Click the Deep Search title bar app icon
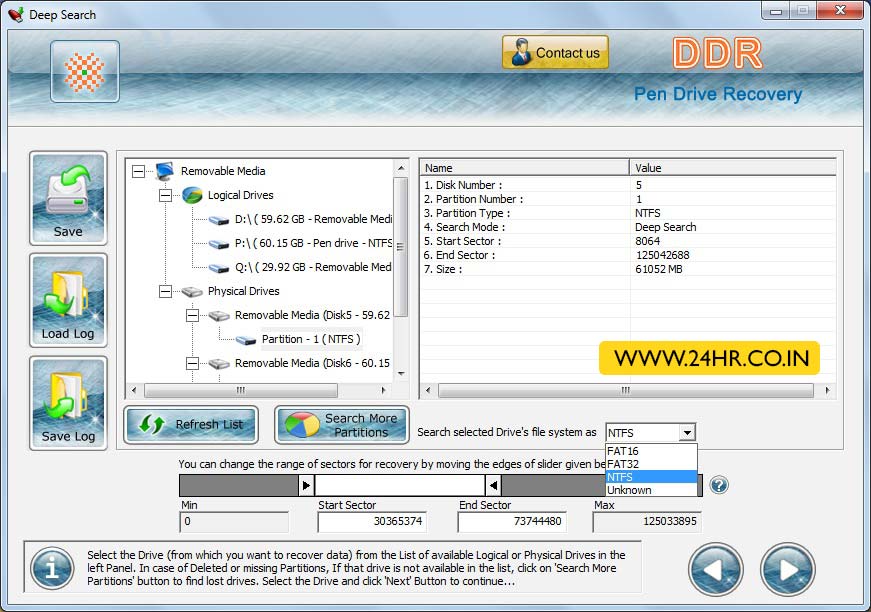 [x=16, y=14]
